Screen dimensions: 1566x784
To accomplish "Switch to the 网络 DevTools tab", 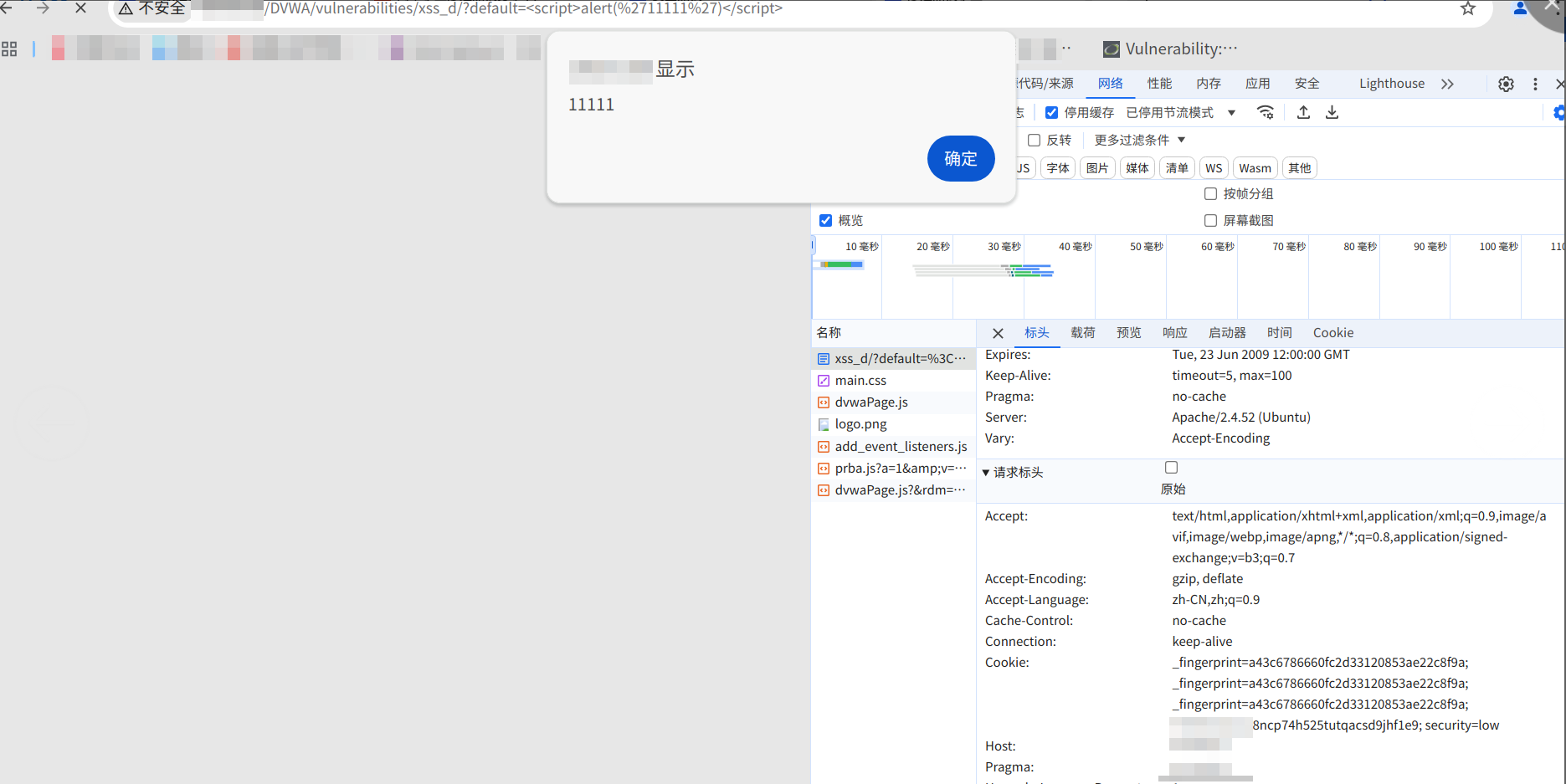I will [1111, 84].
